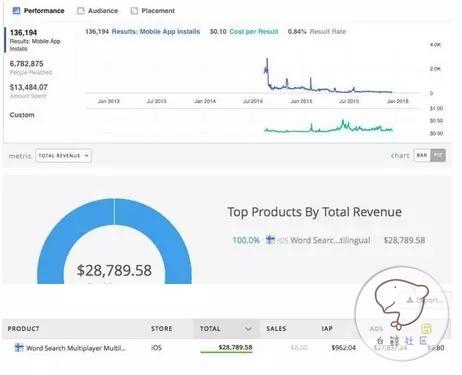
Task: Click the Audience tab icon
Action: pyautogui.click(x=81, y=11)
